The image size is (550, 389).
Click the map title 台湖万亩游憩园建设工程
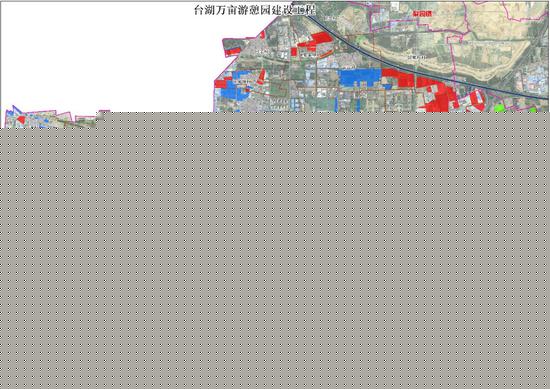pyautogui.click(x=255, y=10)
